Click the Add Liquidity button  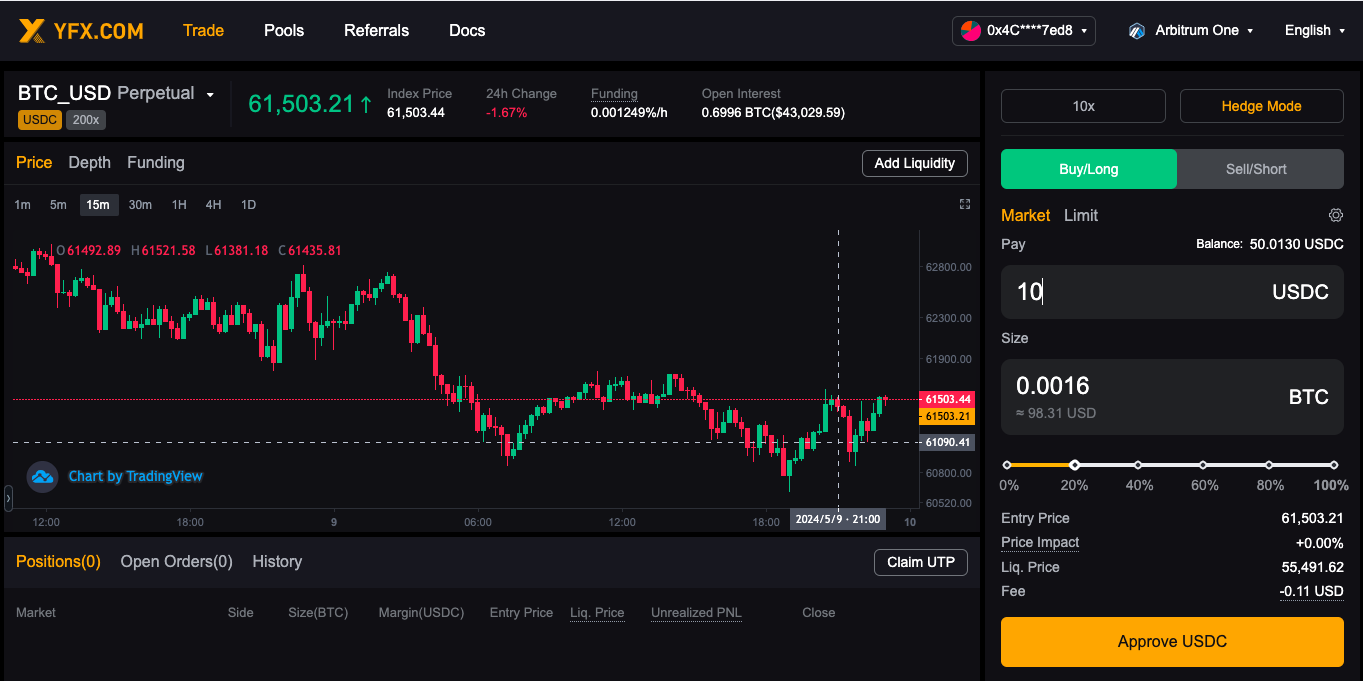(x=914, y=163)
